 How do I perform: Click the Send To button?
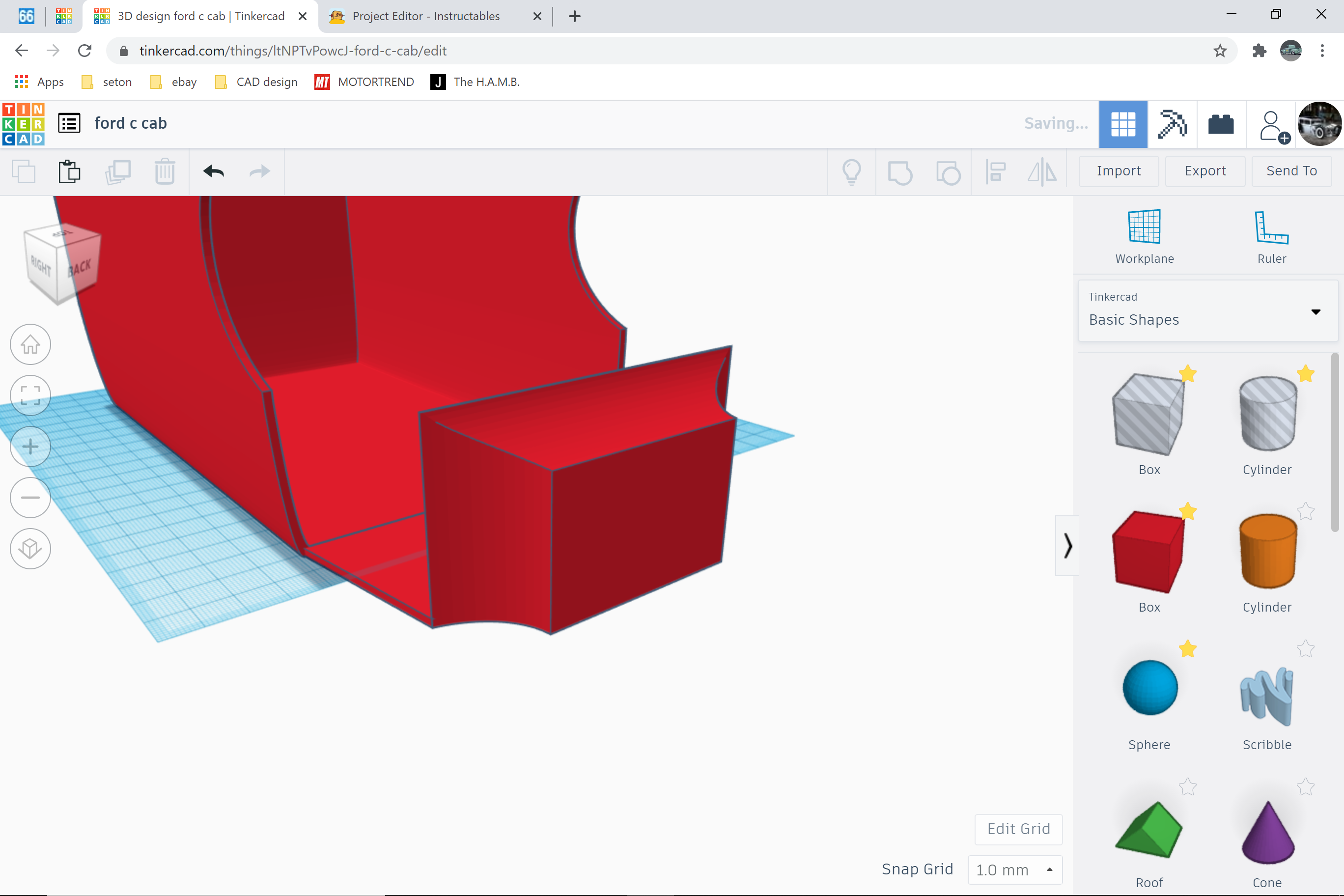[1291, 171]
